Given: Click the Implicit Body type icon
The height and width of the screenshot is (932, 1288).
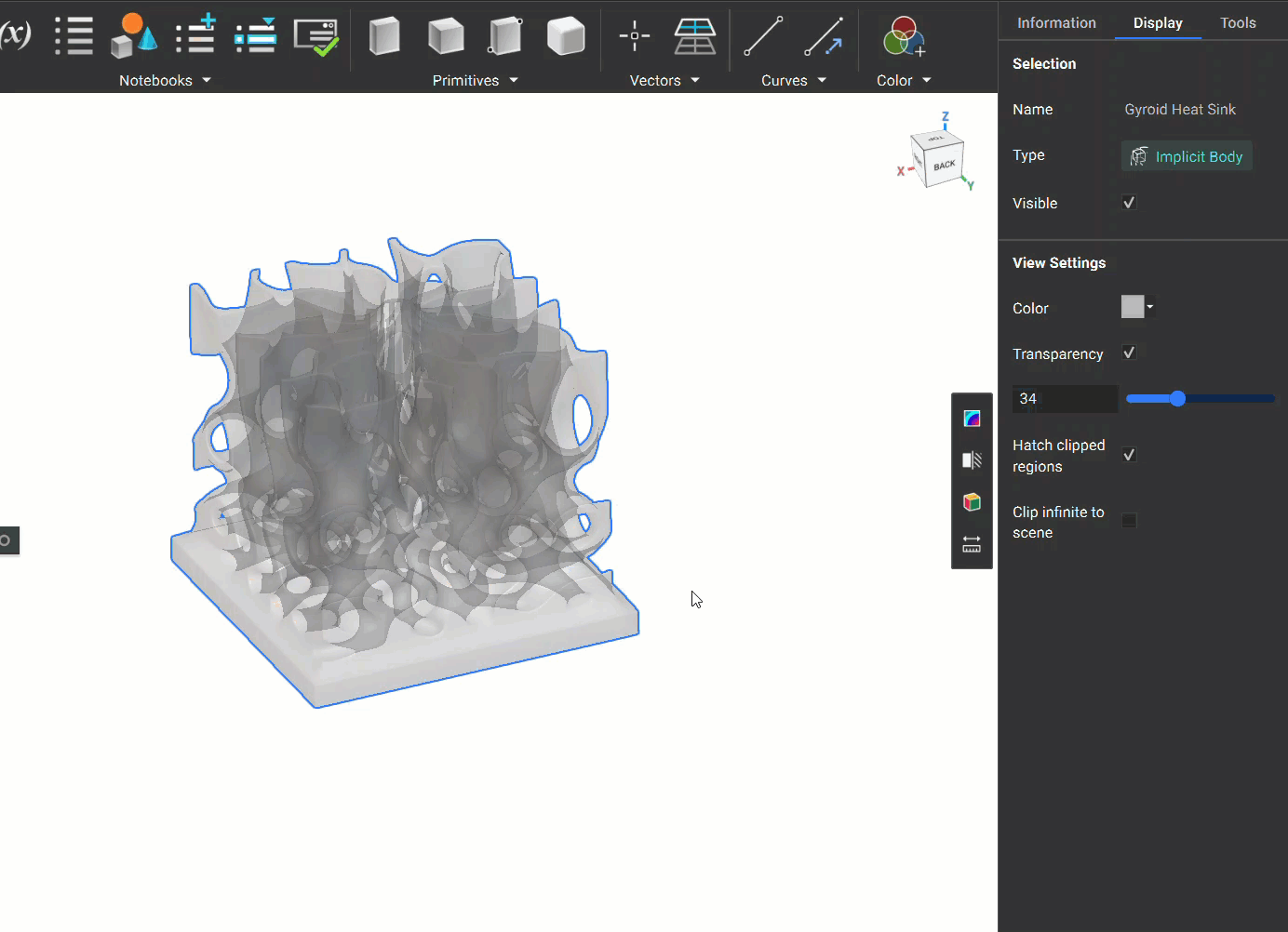Looking at the screenshot, I should click(x=1138, y=156).
